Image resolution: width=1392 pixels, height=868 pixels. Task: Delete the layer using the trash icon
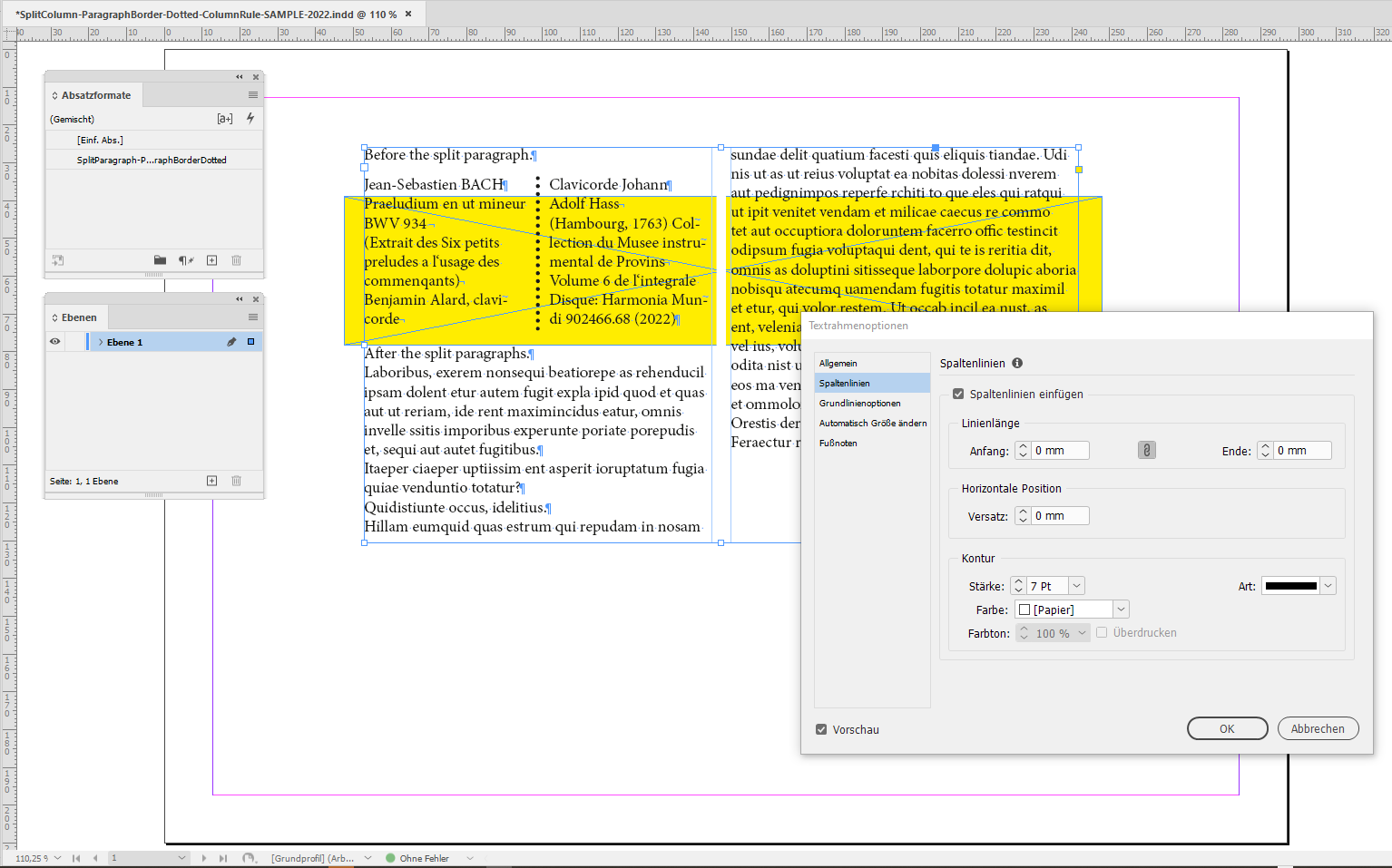pos(236,481)
